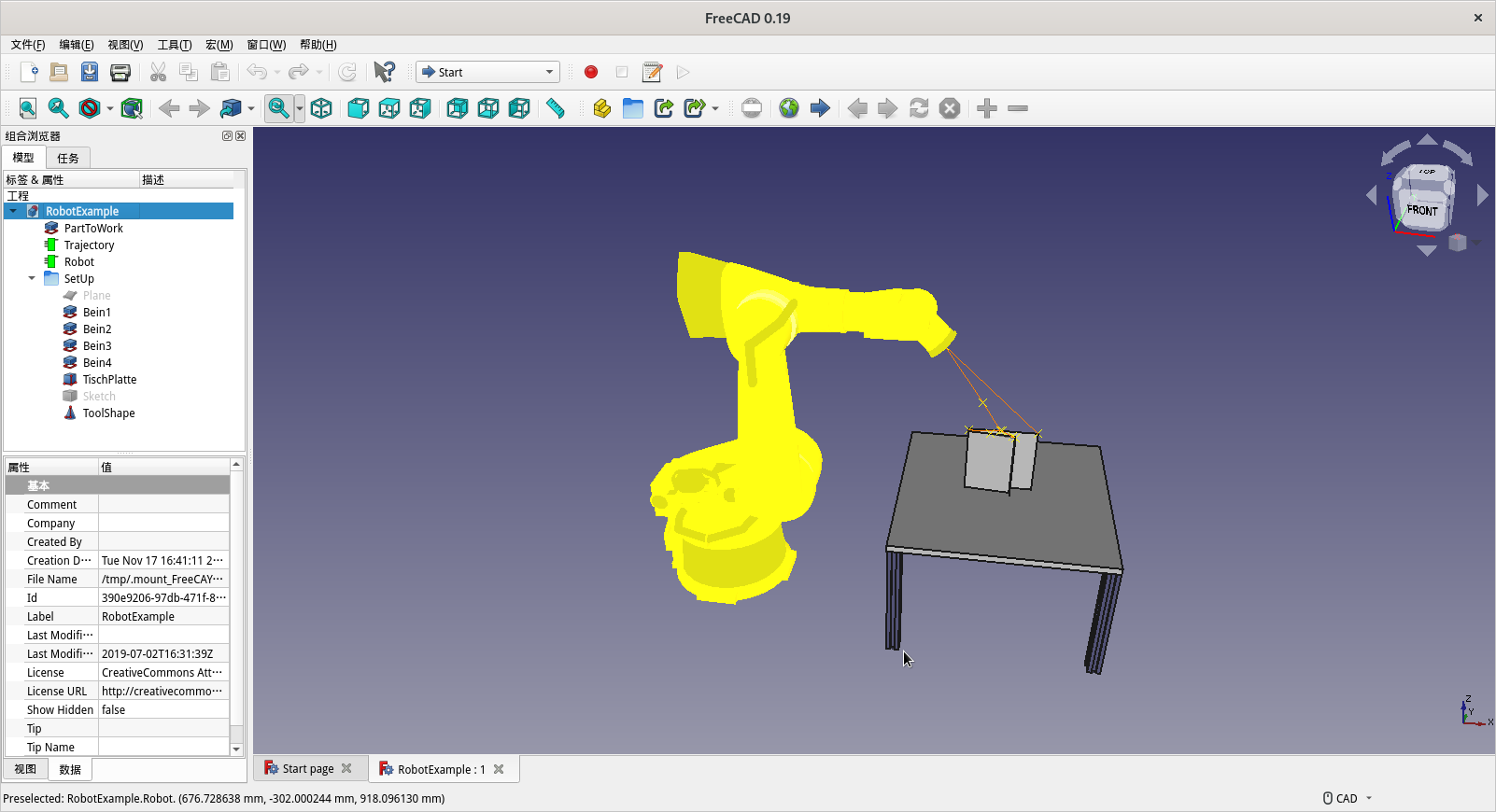Select the TischPlatte tree item

pos(109,379)
